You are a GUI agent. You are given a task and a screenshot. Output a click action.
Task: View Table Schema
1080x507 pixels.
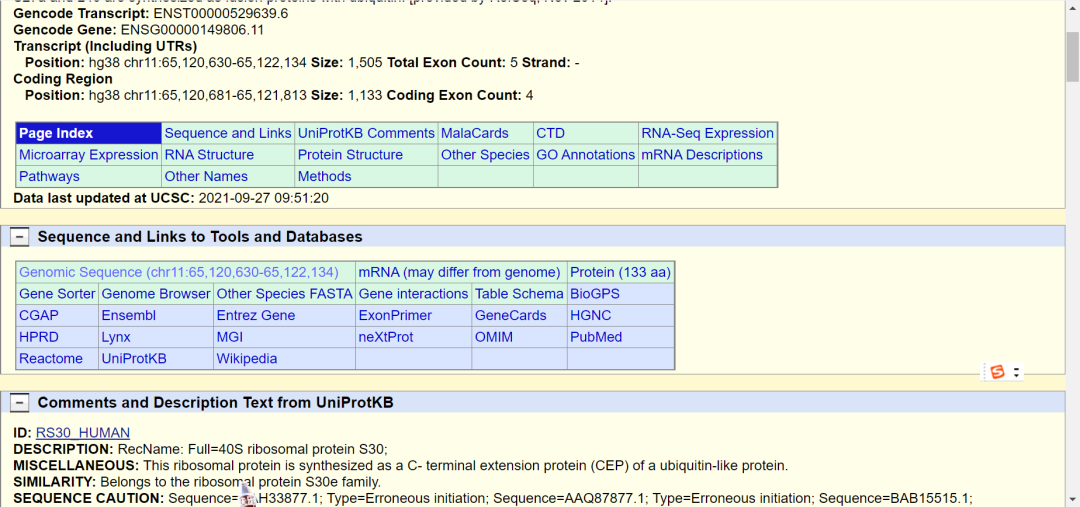click(519, 293)
